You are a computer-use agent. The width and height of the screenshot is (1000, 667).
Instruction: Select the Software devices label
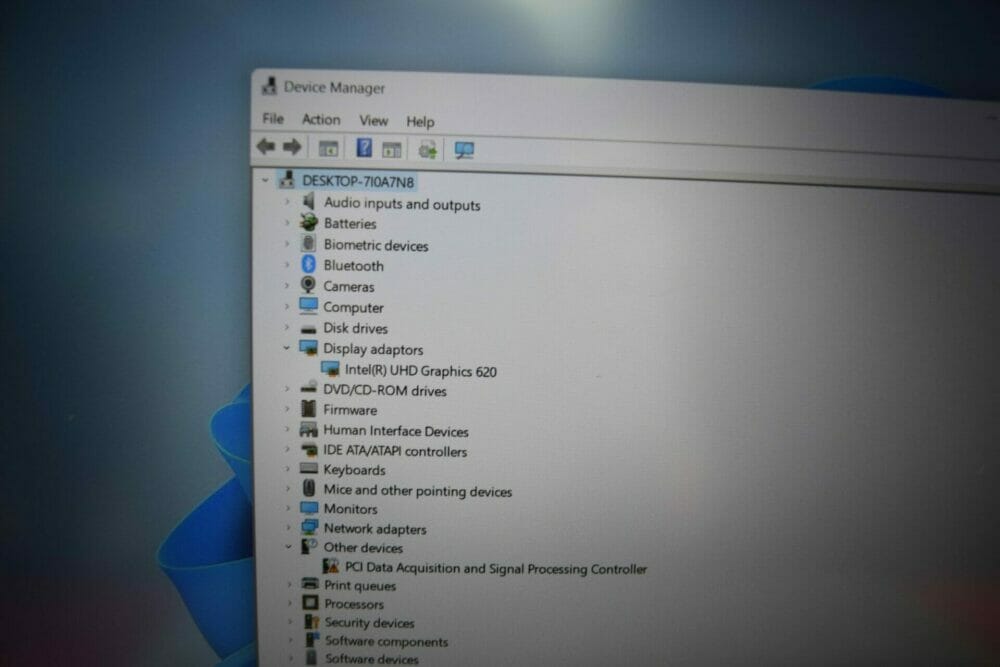[x=372, y=659]
